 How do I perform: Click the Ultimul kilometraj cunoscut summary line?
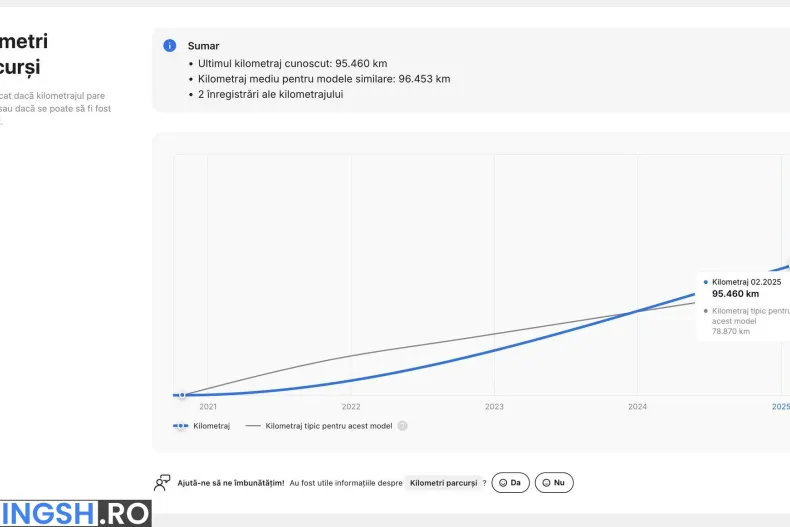[x=292, y=63]
